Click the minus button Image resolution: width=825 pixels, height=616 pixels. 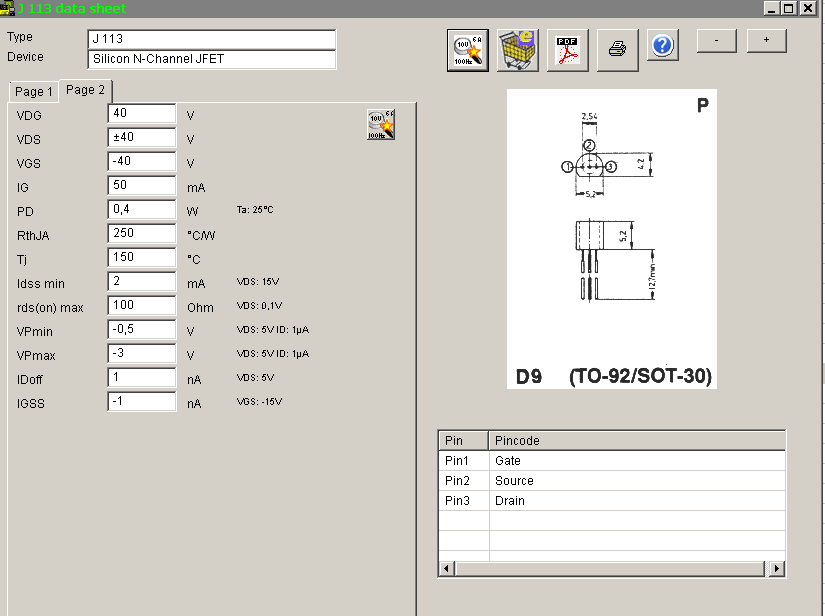(x=716, y=41)
